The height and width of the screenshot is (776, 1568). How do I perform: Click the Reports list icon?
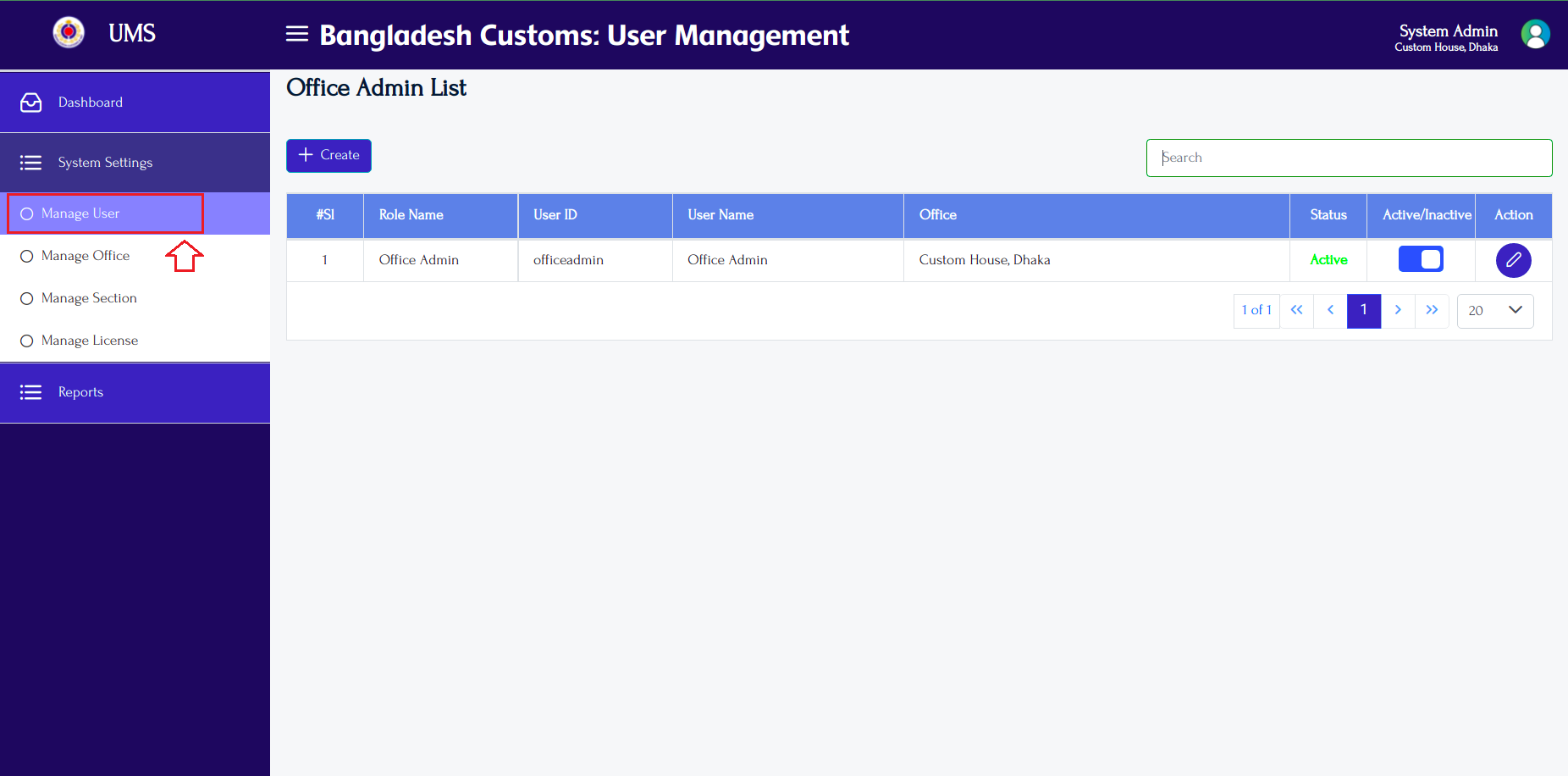(31, 392)
